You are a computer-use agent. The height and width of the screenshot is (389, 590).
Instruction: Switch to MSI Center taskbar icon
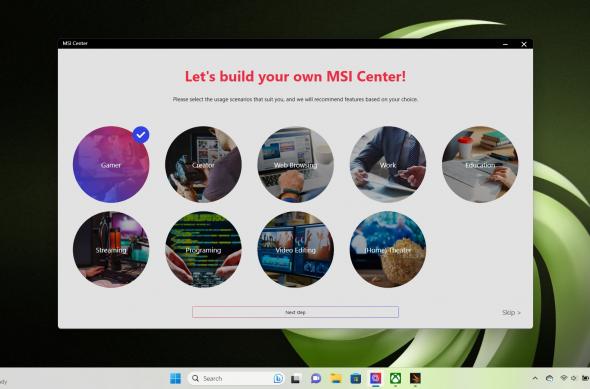click(376, 378)
